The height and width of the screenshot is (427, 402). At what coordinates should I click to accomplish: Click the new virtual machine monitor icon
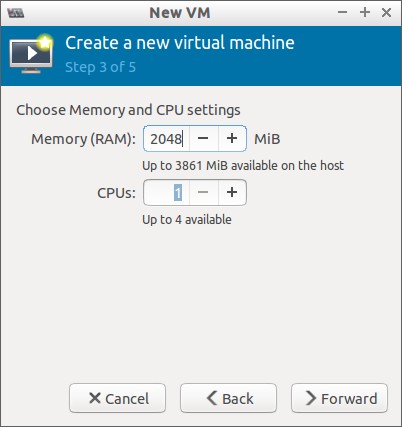tap(31, 54)
